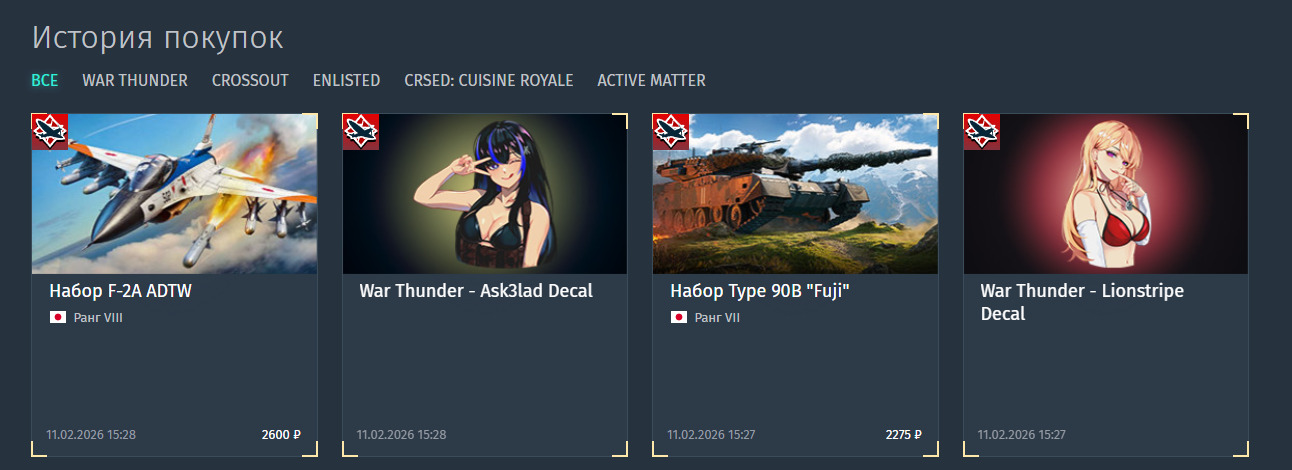Open the Lionstripe blonde decal image
Viewport: 1292px width, 470px height.
[1106, 194]
